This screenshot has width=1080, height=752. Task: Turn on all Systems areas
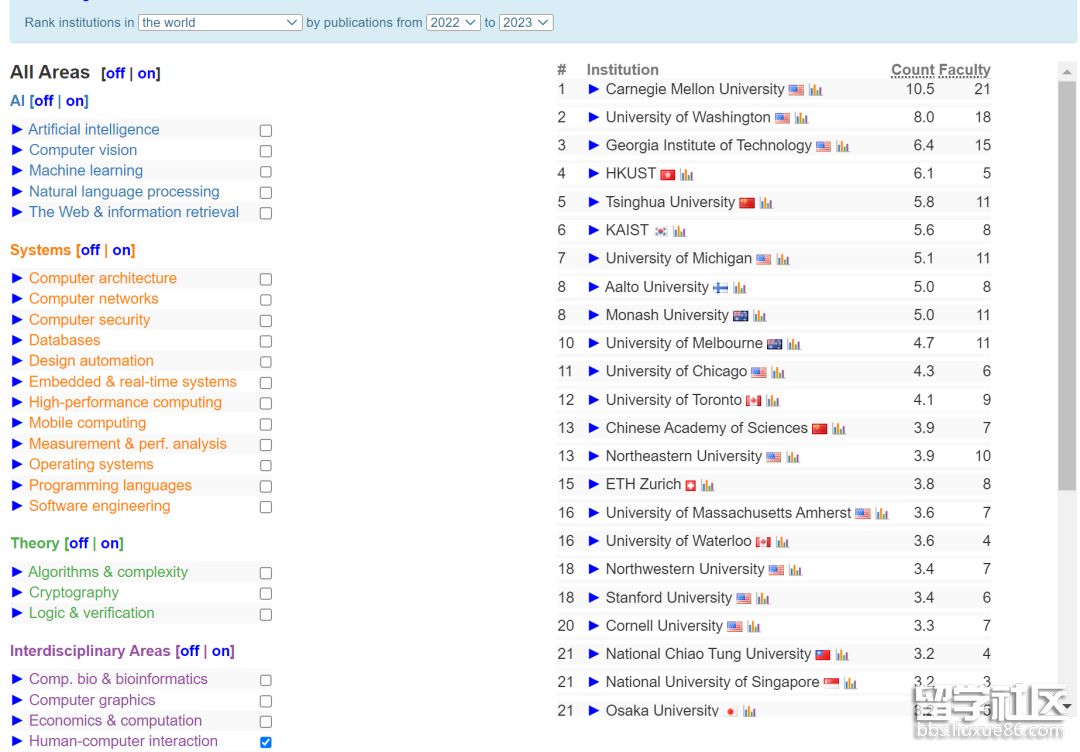click(121, 250)
